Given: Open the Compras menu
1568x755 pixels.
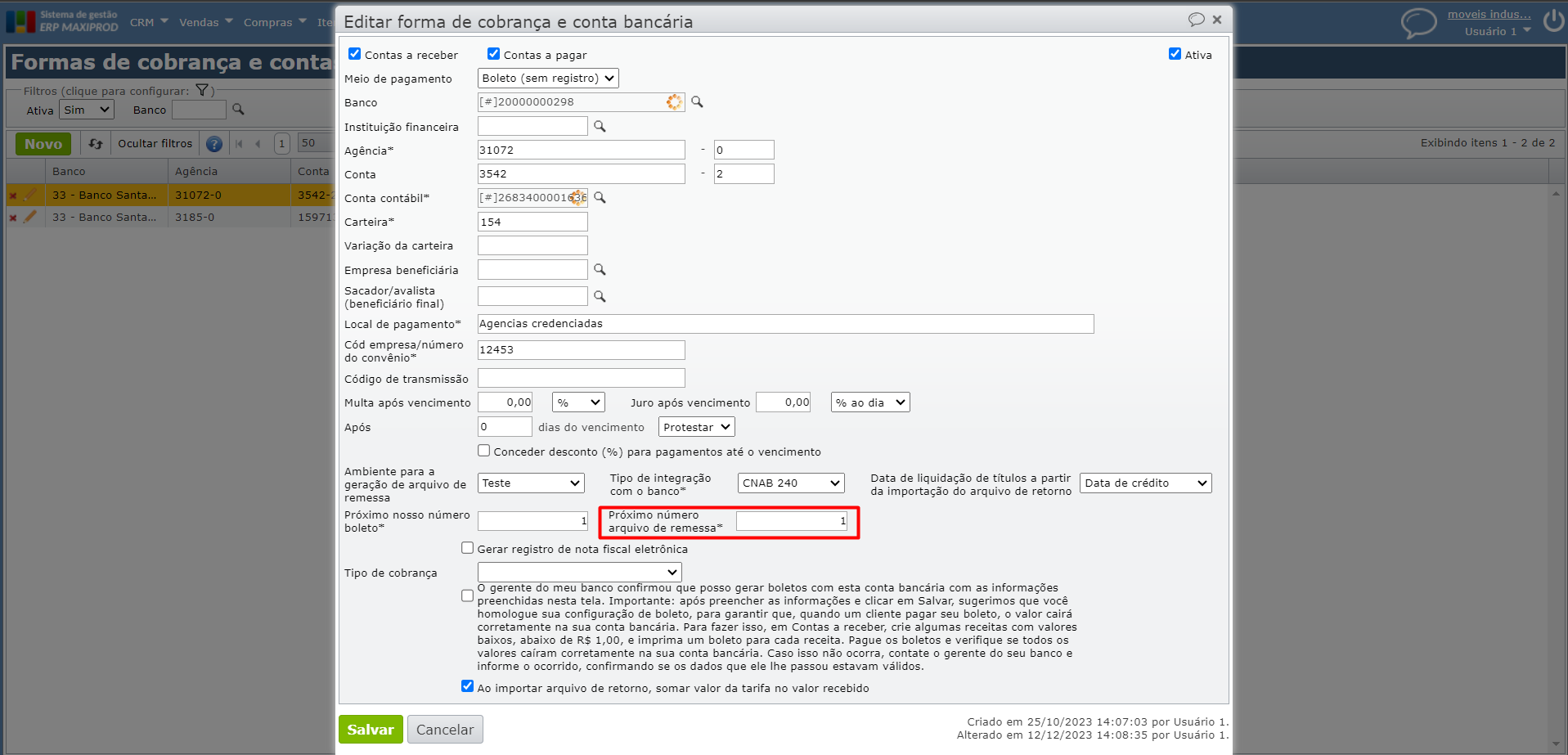Looking at the screenshot, I should coord(276,22).
